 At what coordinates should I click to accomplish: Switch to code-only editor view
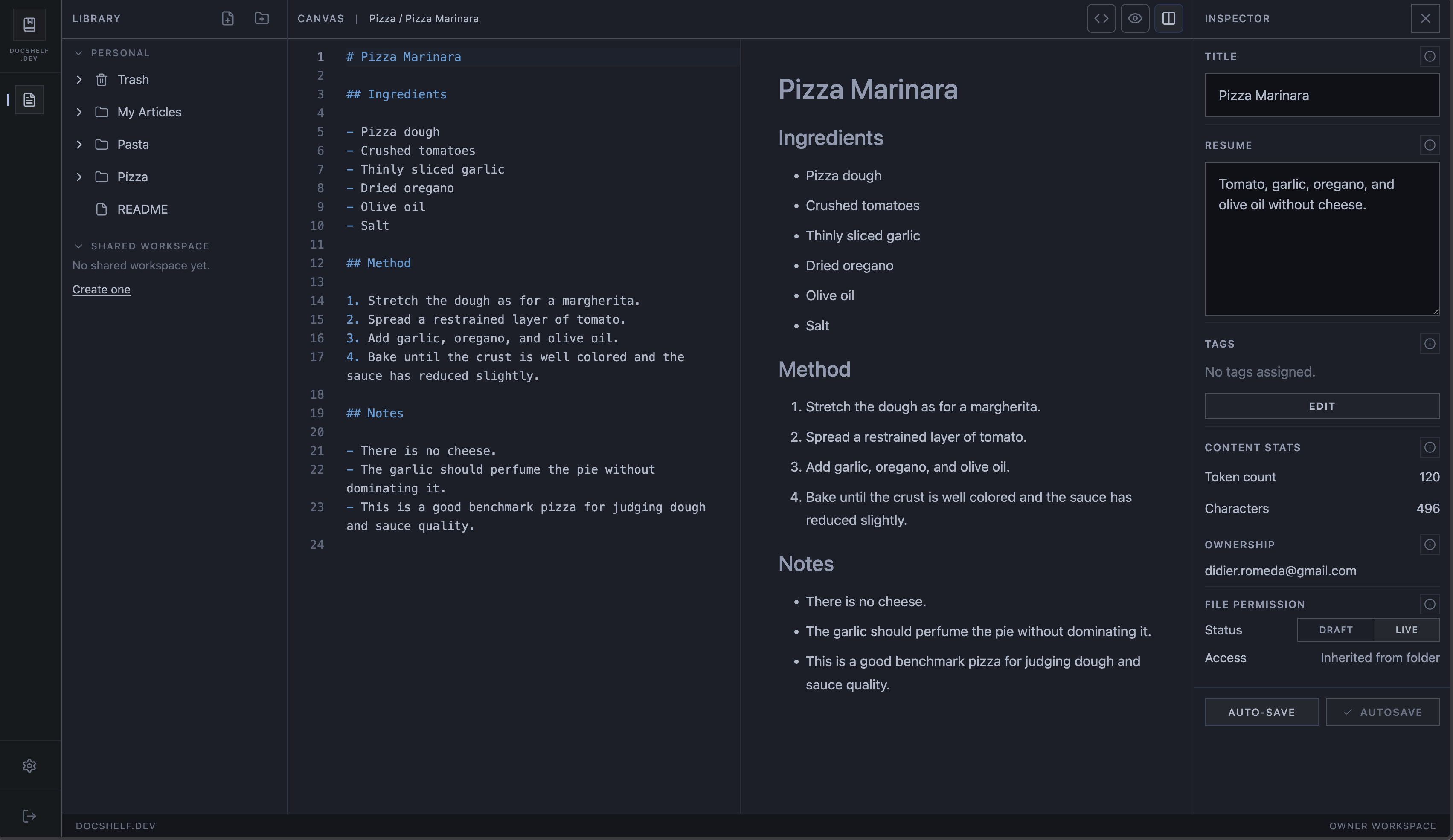1101,18
